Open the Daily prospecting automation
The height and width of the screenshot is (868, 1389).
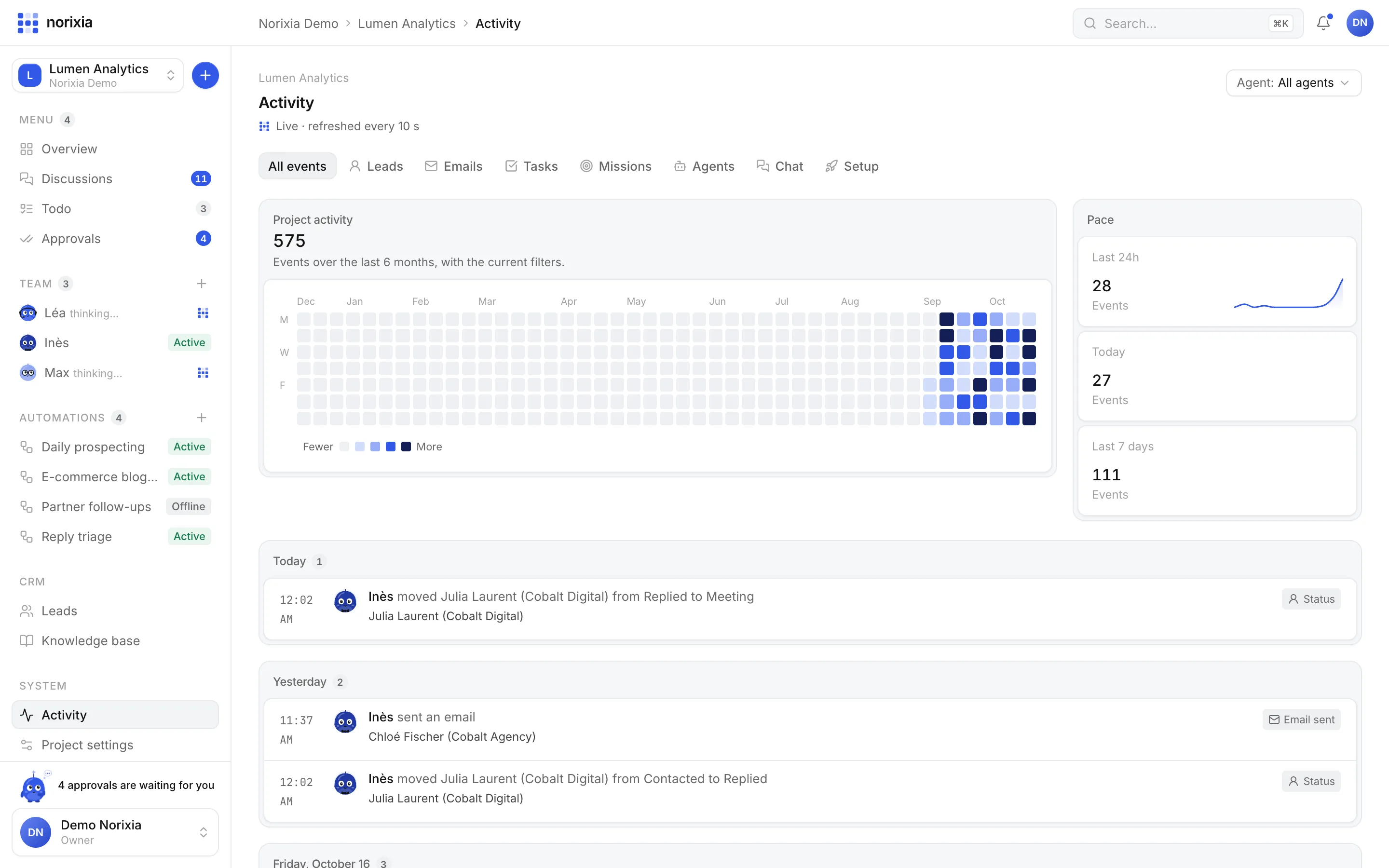tap(115, 447)
